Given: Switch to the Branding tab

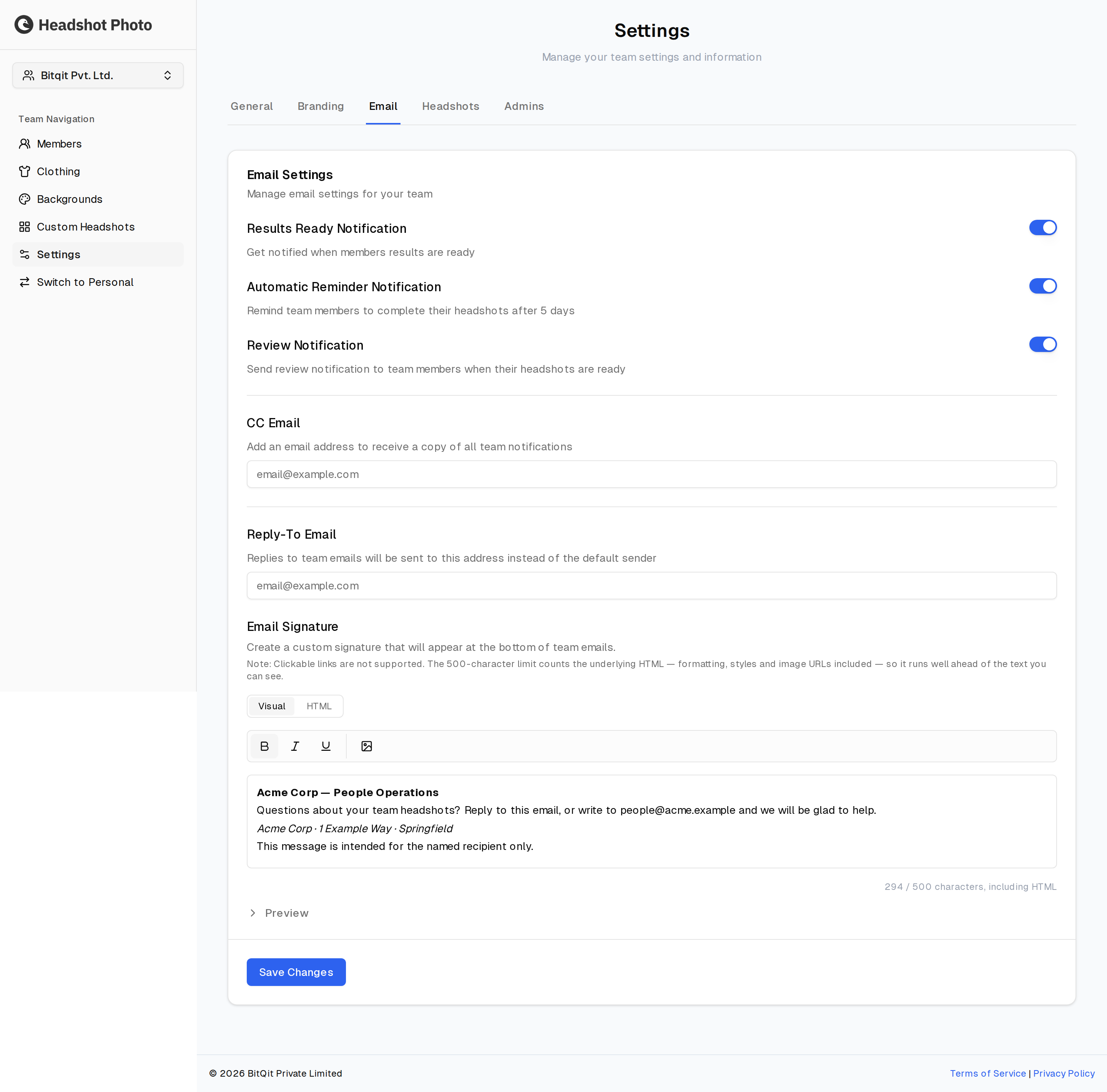Looking at the screenshot, I should tap(321, 106).
